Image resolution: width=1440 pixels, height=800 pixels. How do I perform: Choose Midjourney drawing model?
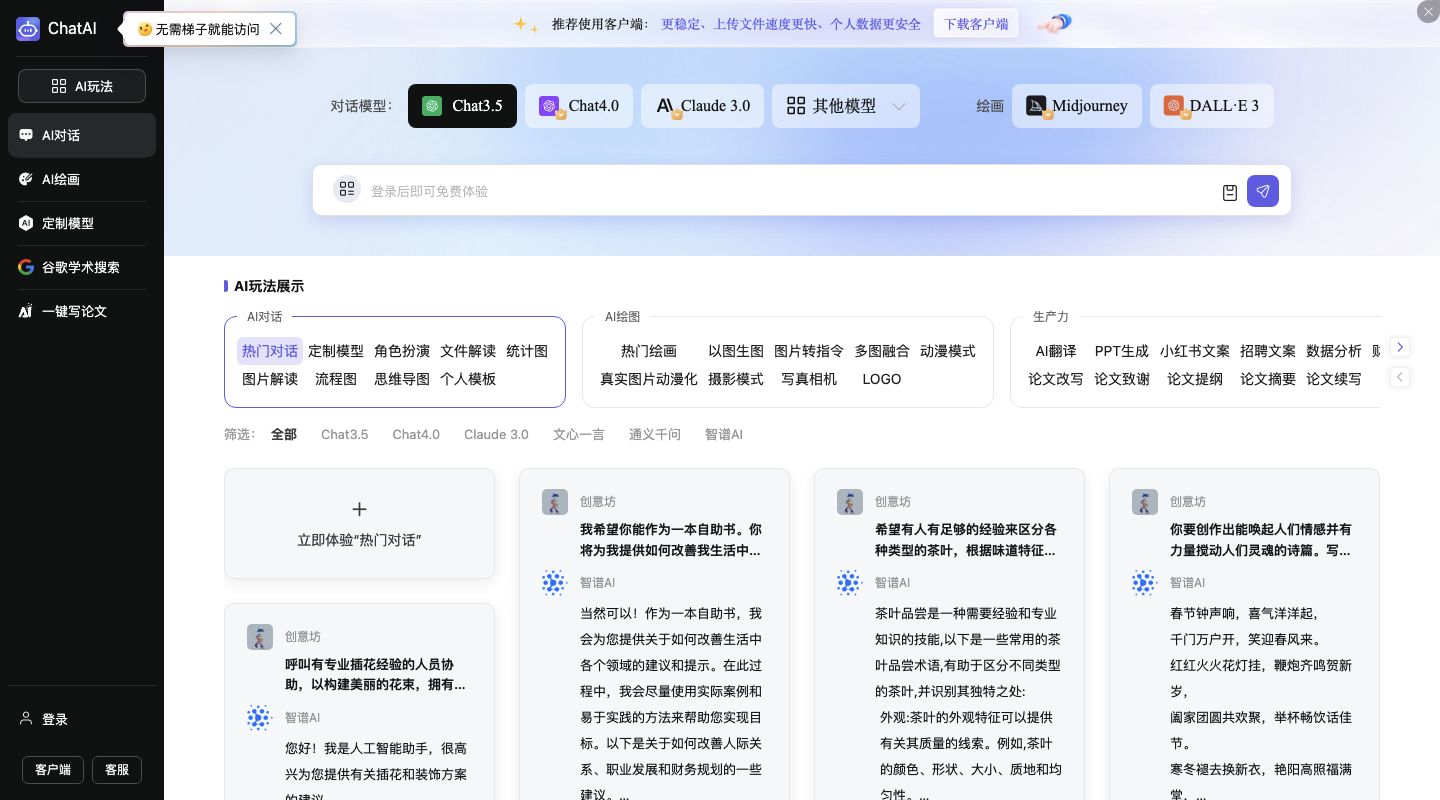1077,106
